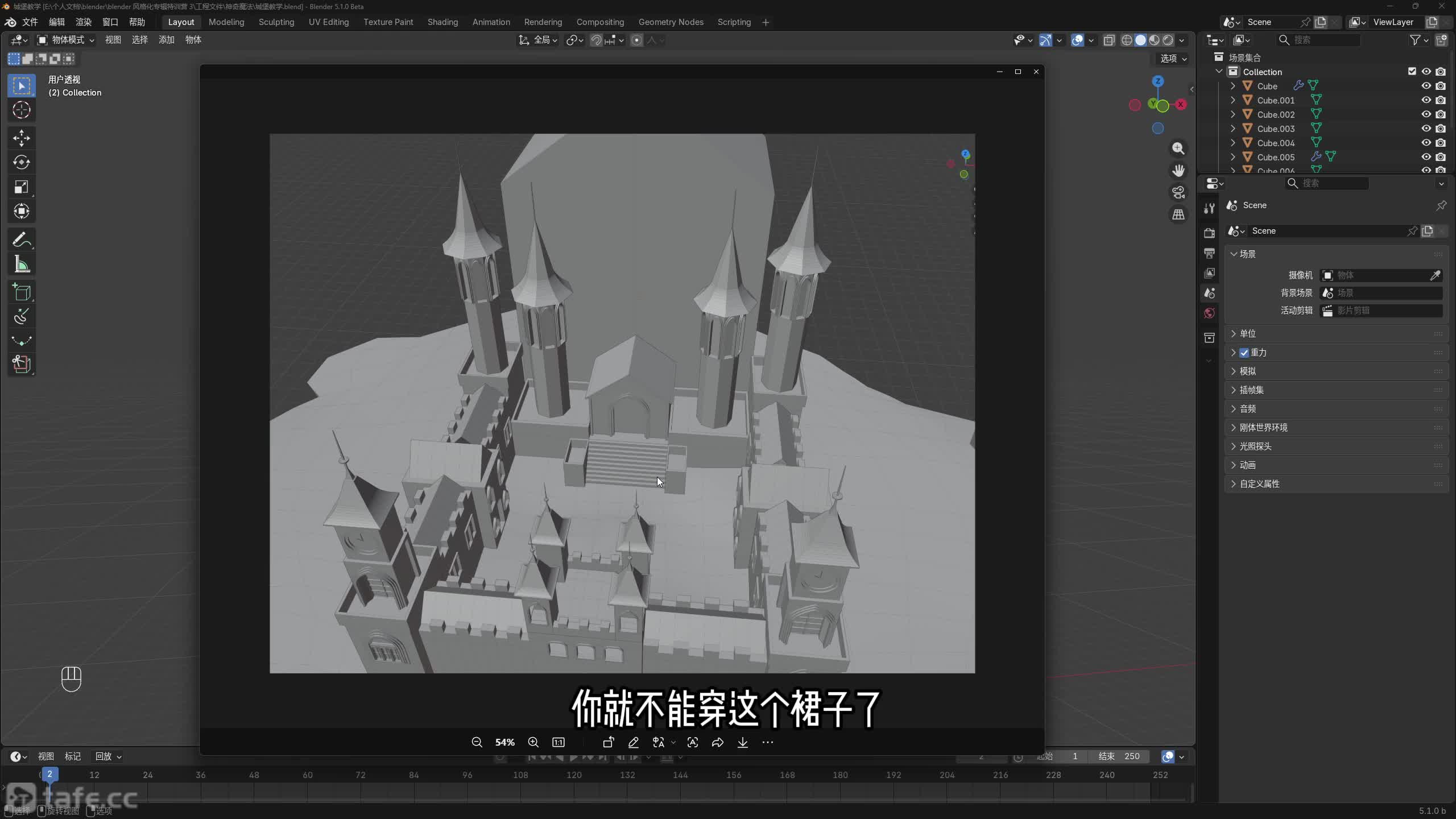Switch to the Sculpting workspace tab

[x=276, y=22]
